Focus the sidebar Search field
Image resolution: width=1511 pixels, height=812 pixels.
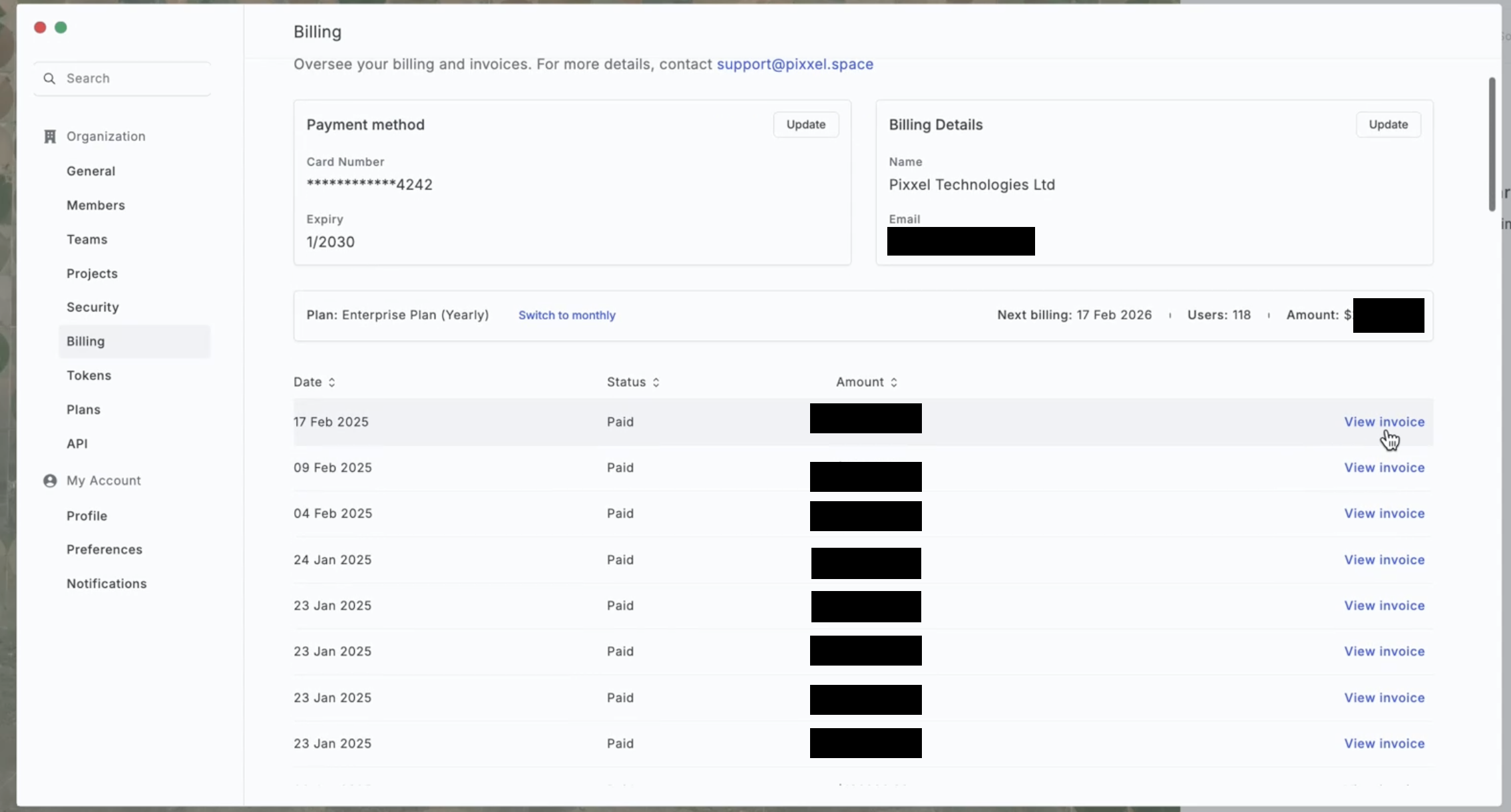tap(122, 79)
